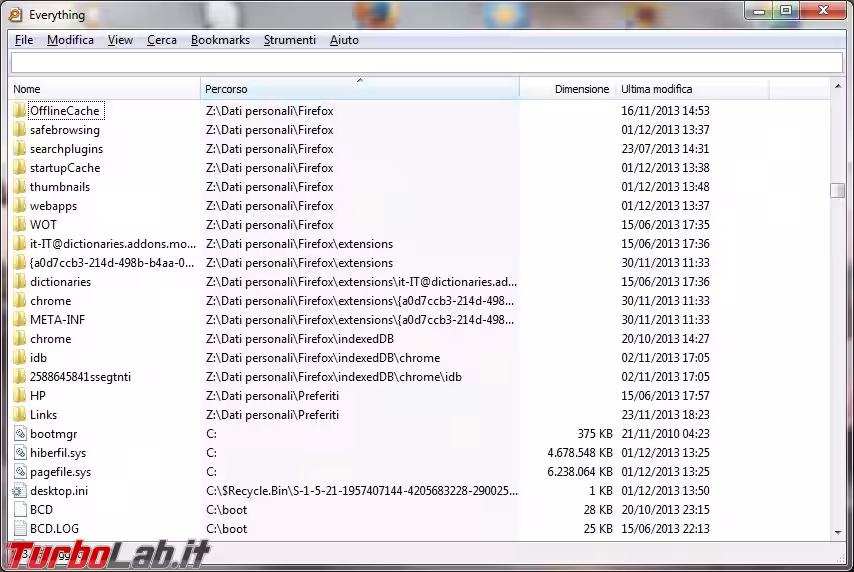
Task: Select the Links name text
Action: pyautogui.click(x=44, y=415)
